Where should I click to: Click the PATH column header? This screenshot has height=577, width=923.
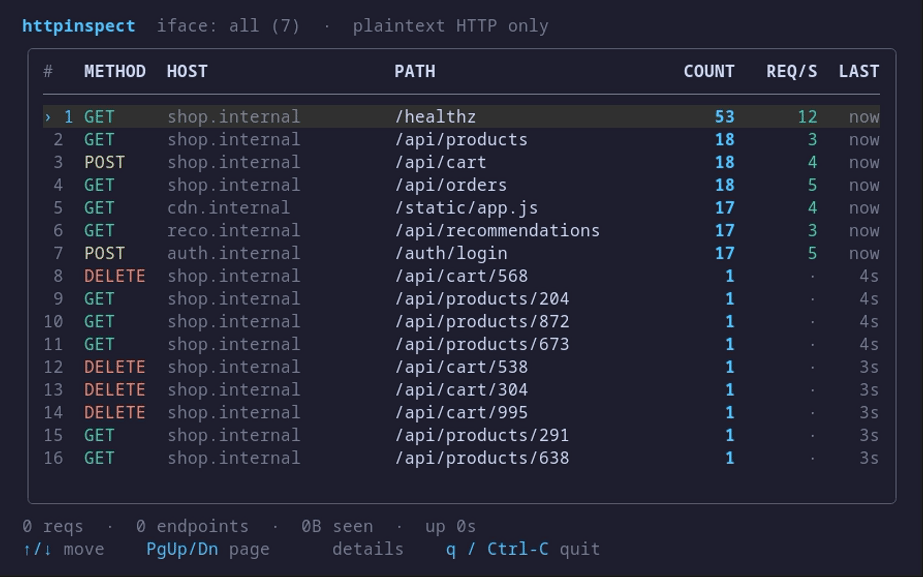[415, 71]
